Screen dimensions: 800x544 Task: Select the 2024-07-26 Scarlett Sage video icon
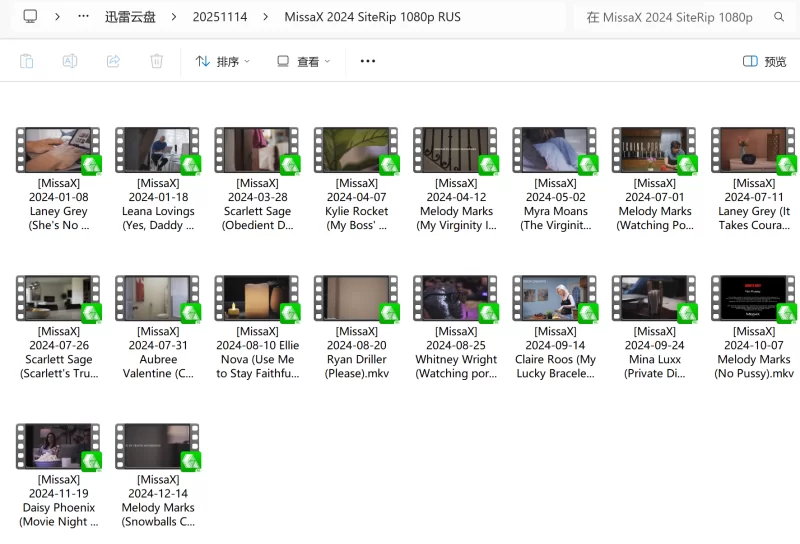pyautogui.click(x=58, y=299)
